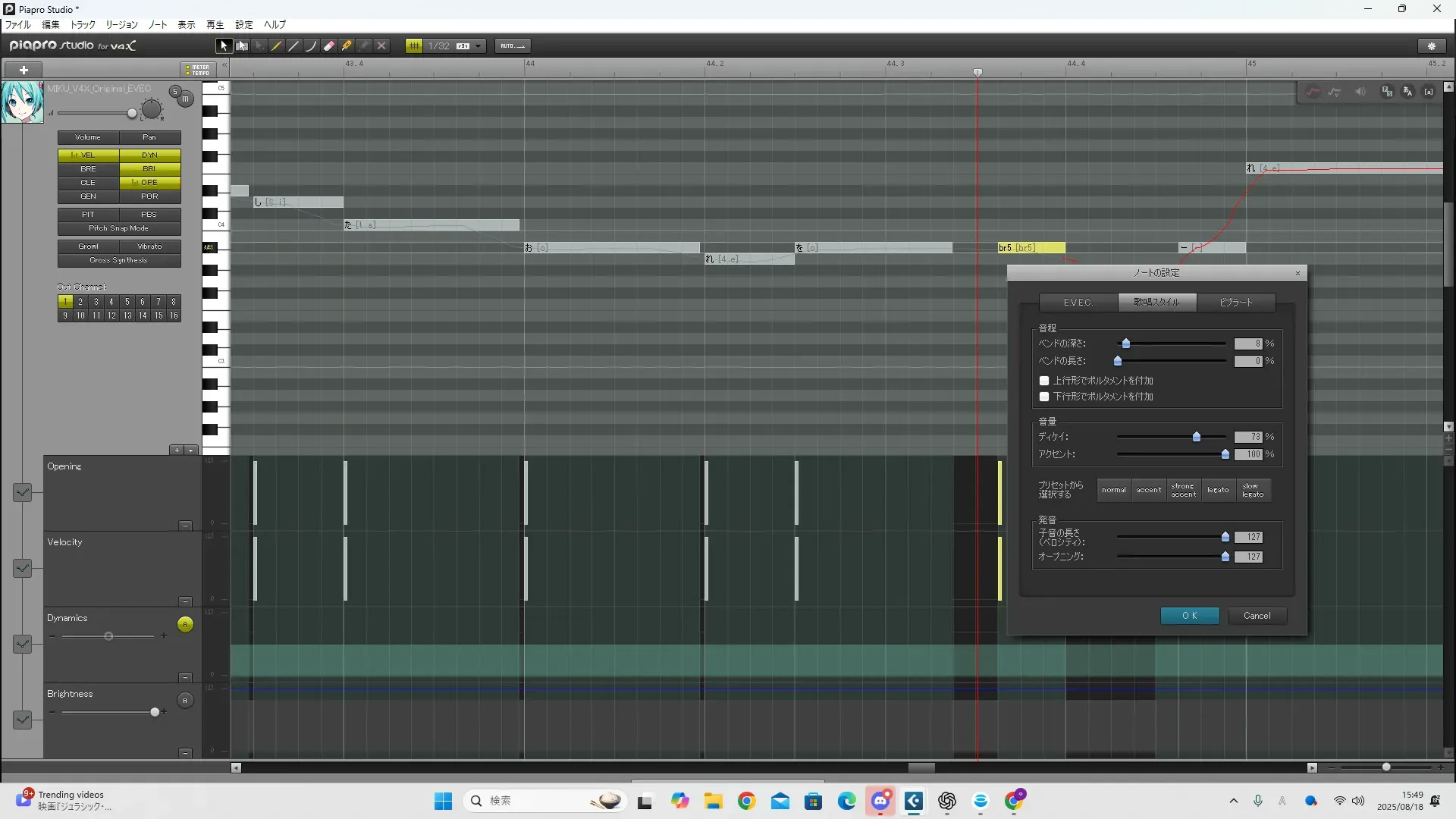The width and height of the screenshot is (1456, 819).
Task: Choose the curve line tool
Action: coord(312,46)
